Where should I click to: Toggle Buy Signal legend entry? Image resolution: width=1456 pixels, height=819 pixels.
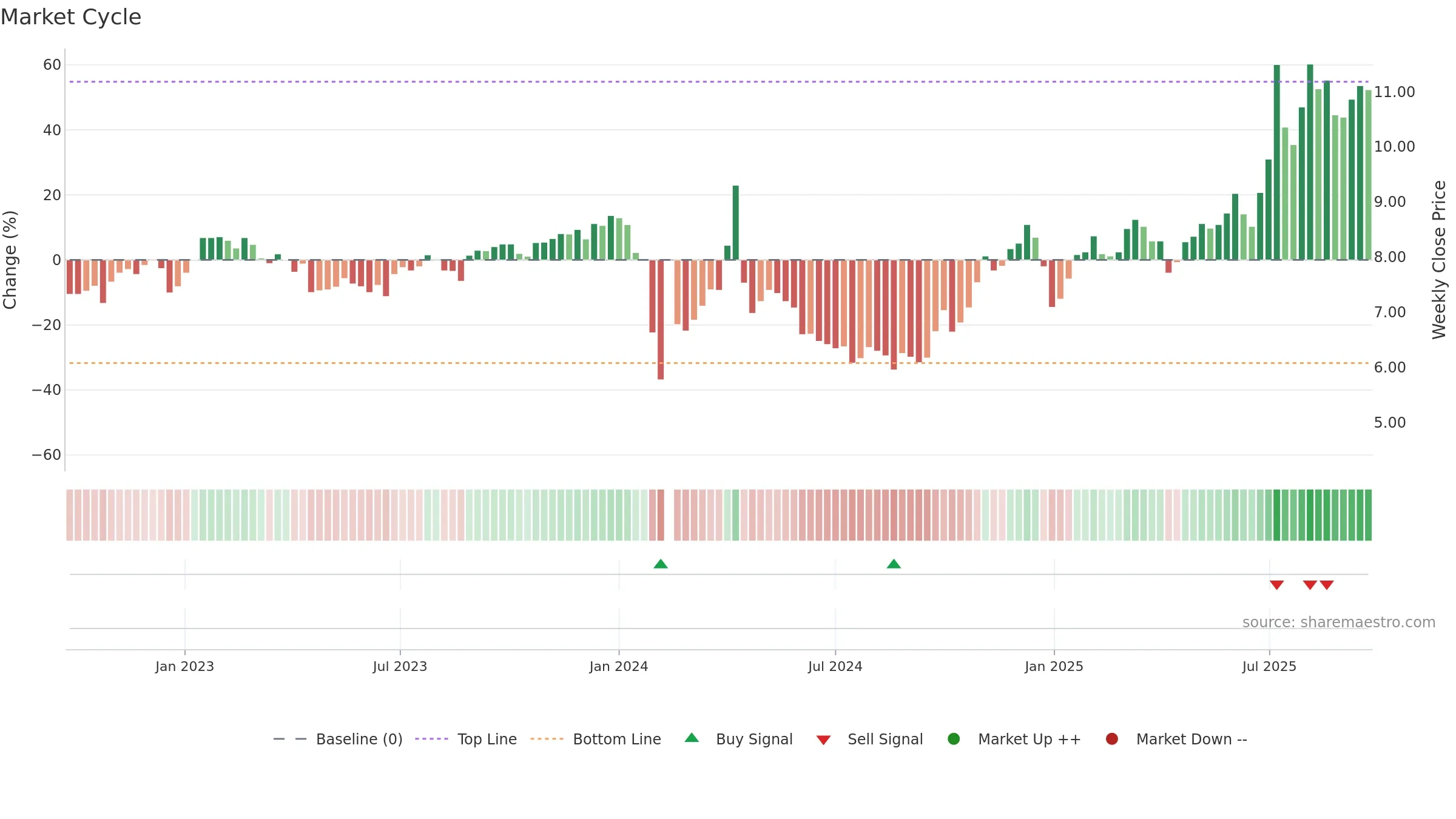tap(738, 739)
